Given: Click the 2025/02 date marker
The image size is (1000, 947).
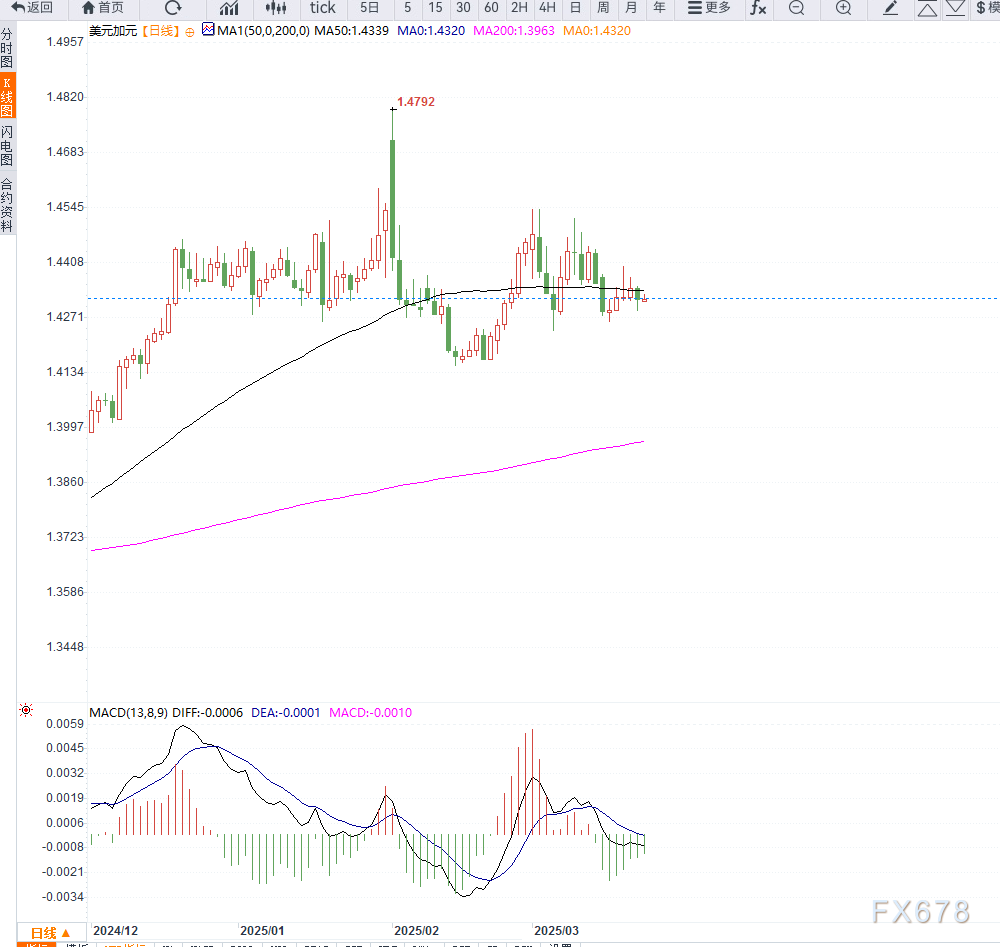Looking at the screenshot, I should 416,930.
